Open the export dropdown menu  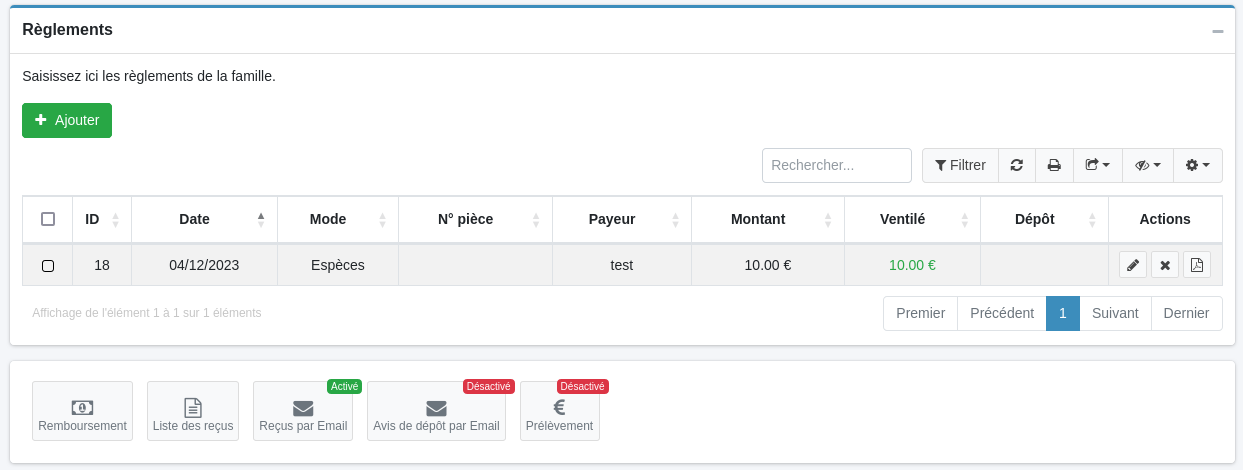tap(1098, 165)
